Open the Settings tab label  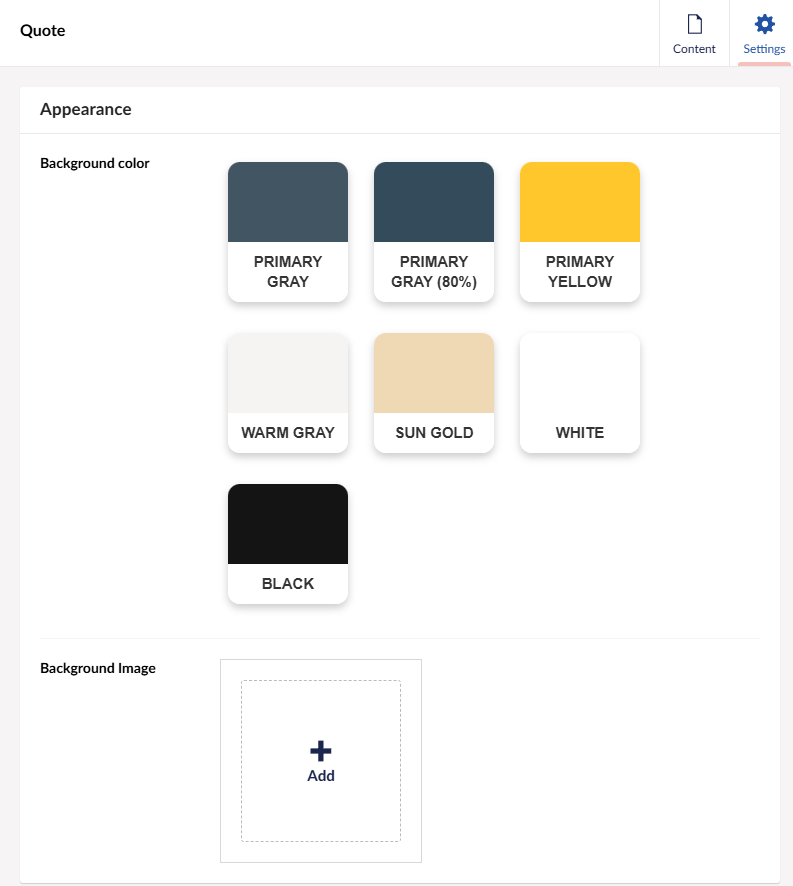(764, 49)
